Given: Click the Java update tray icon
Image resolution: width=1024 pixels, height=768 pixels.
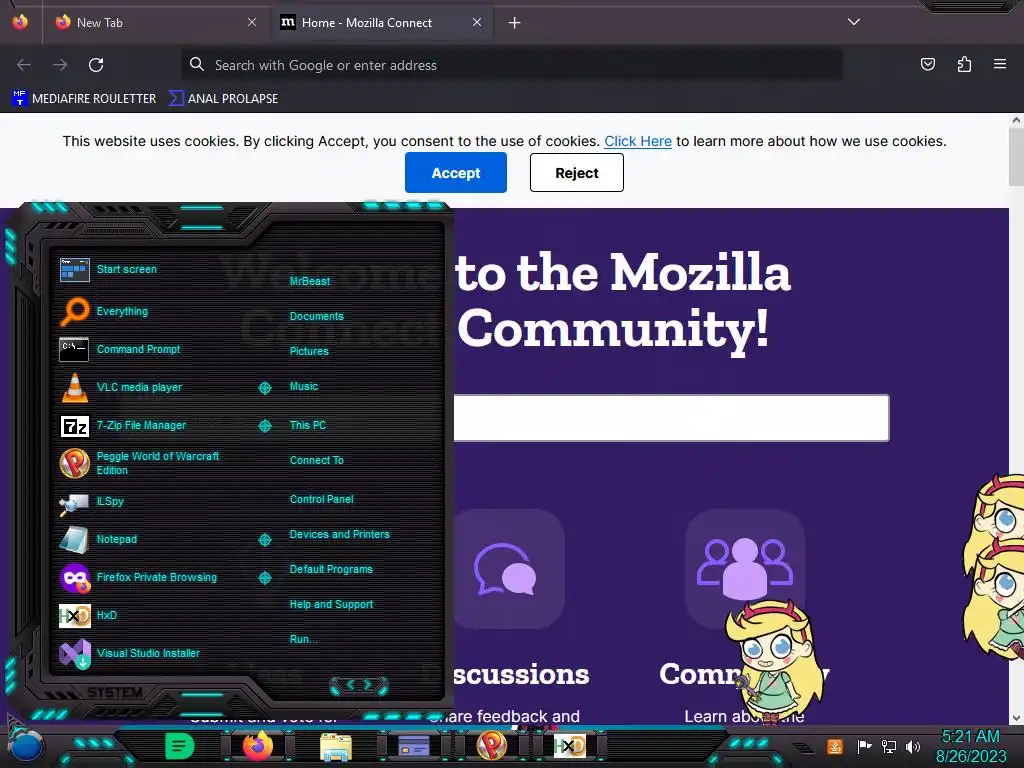Looking at the screenshot, I should (x=835, y=746).
